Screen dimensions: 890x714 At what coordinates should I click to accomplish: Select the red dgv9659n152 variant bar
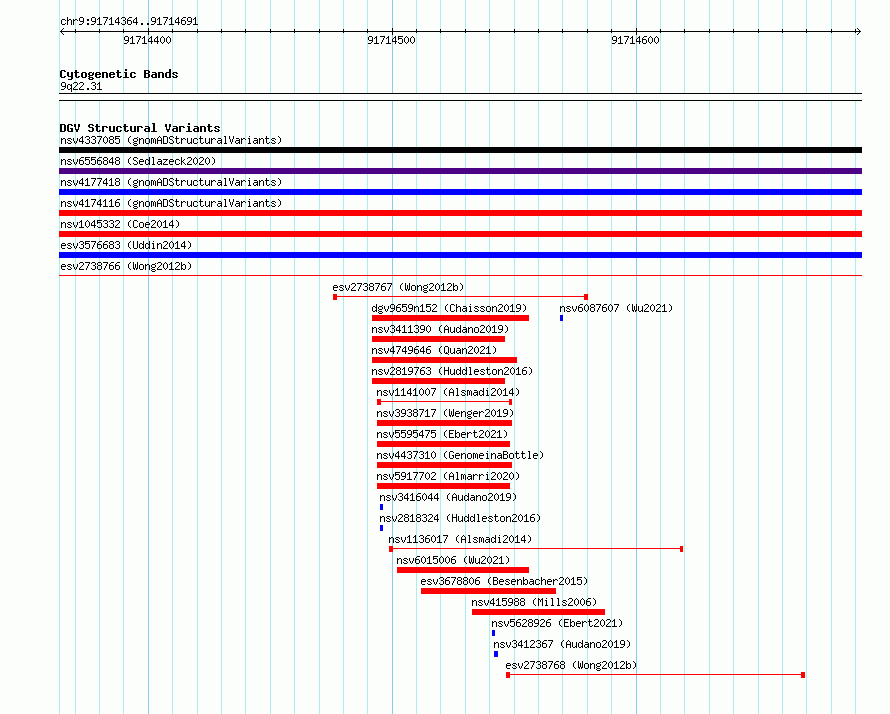[451, 318]
